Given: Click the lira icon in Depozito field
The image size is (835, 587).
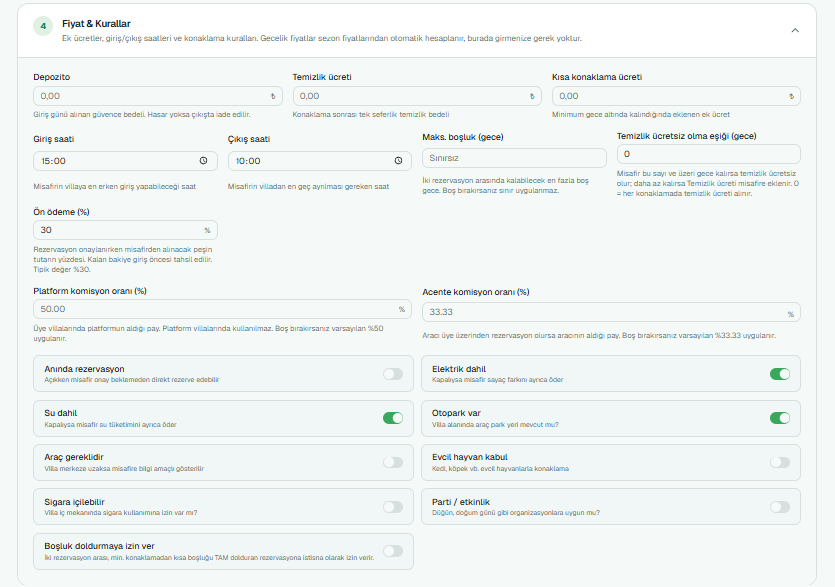Looking at the screenshot, I should click(x=273, y=96).
